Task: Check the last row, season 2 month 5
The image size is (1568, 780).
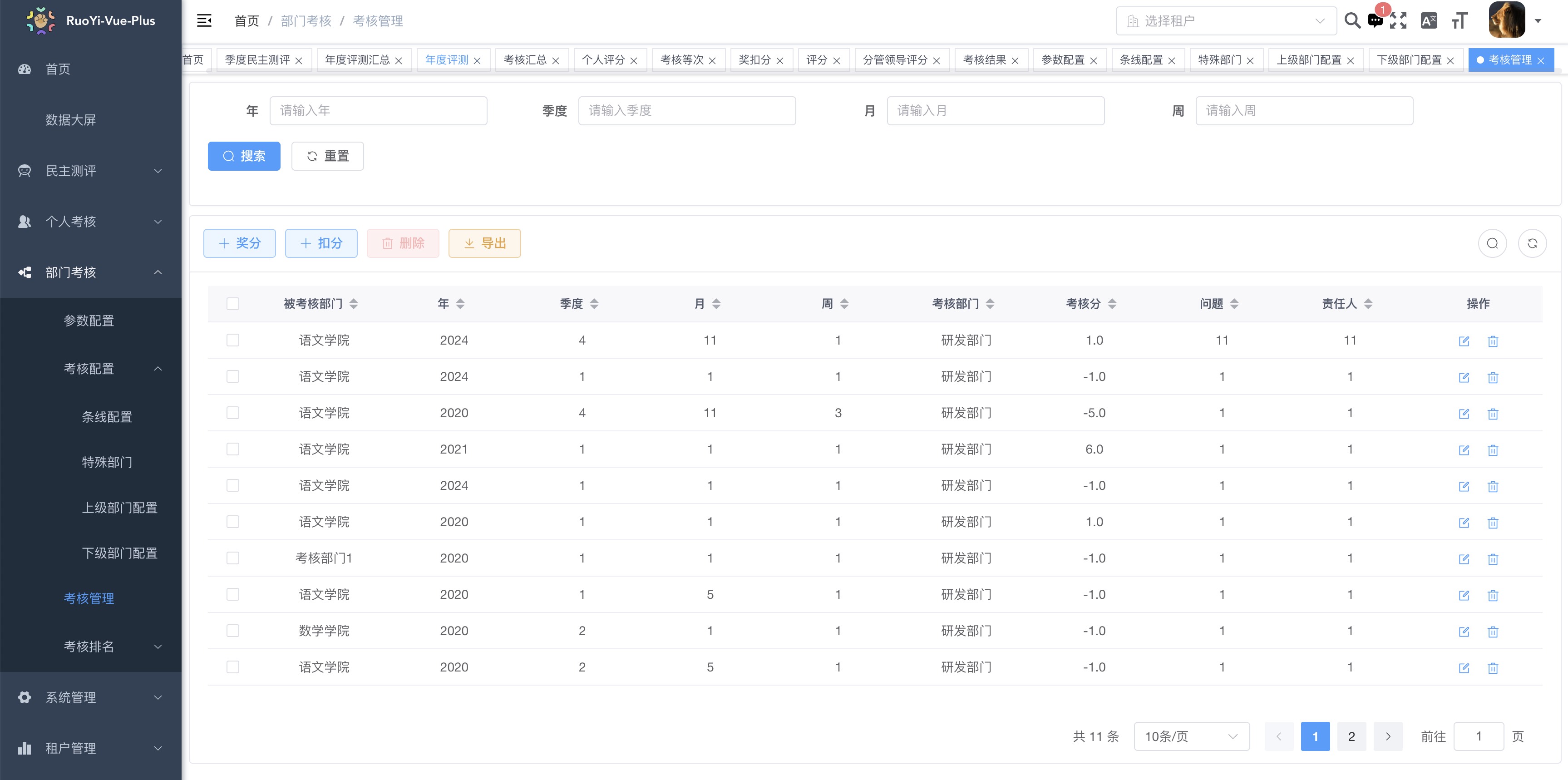Action: (x=232, y=667)
